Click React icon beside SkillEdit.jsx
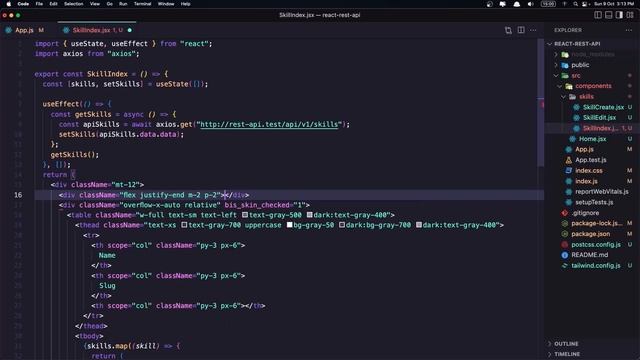 point(576,118)
